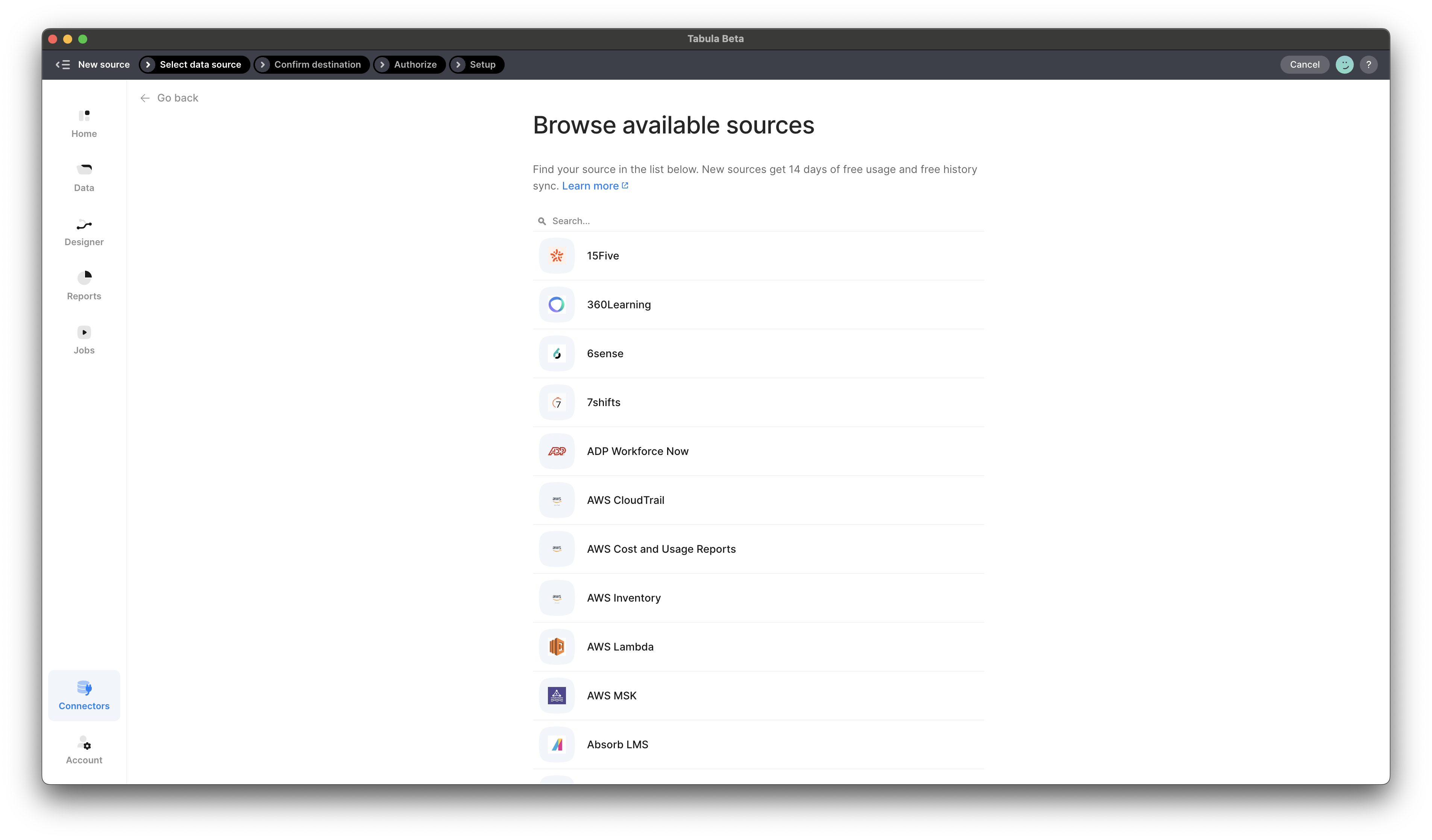Viewport: 1432px width, 840px height.
Task: Open the user avatar smiley icon
Action: 1344,65
